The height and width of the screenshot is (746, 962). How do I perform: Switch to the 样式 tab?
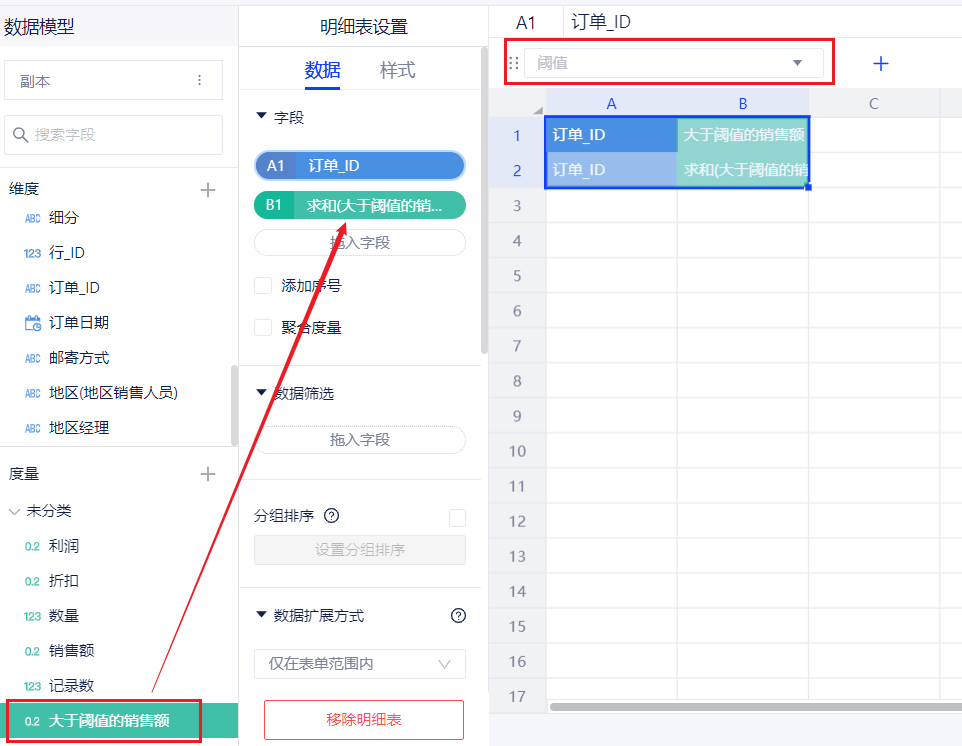click(397, 70)
